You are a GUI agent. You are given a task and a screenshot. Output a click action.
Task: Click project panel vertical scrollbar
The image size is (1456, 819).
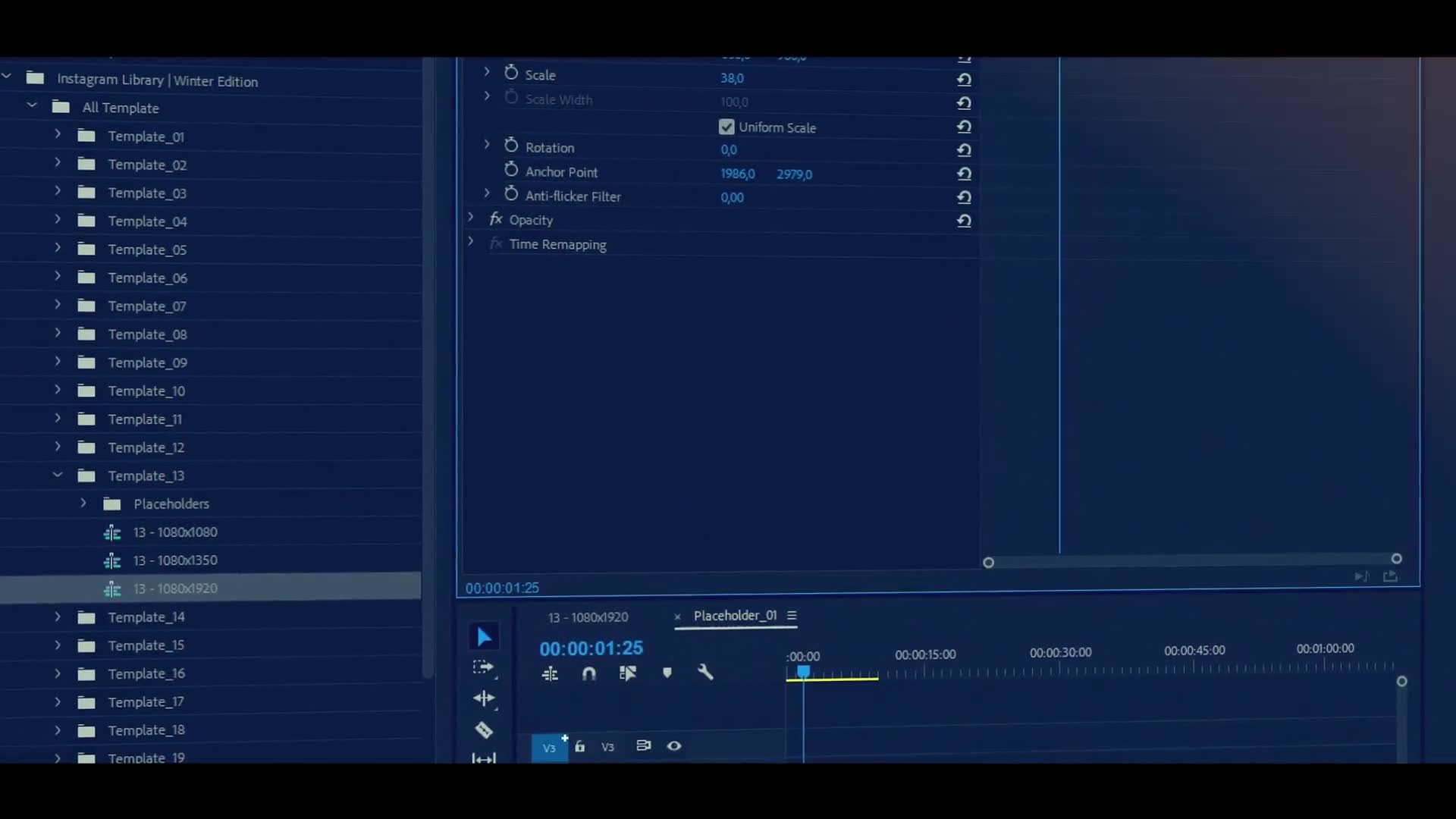428,368
